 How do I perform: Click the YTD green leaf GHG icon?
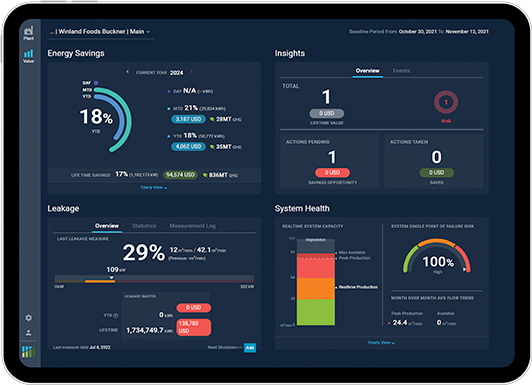[x=212, y=147]
